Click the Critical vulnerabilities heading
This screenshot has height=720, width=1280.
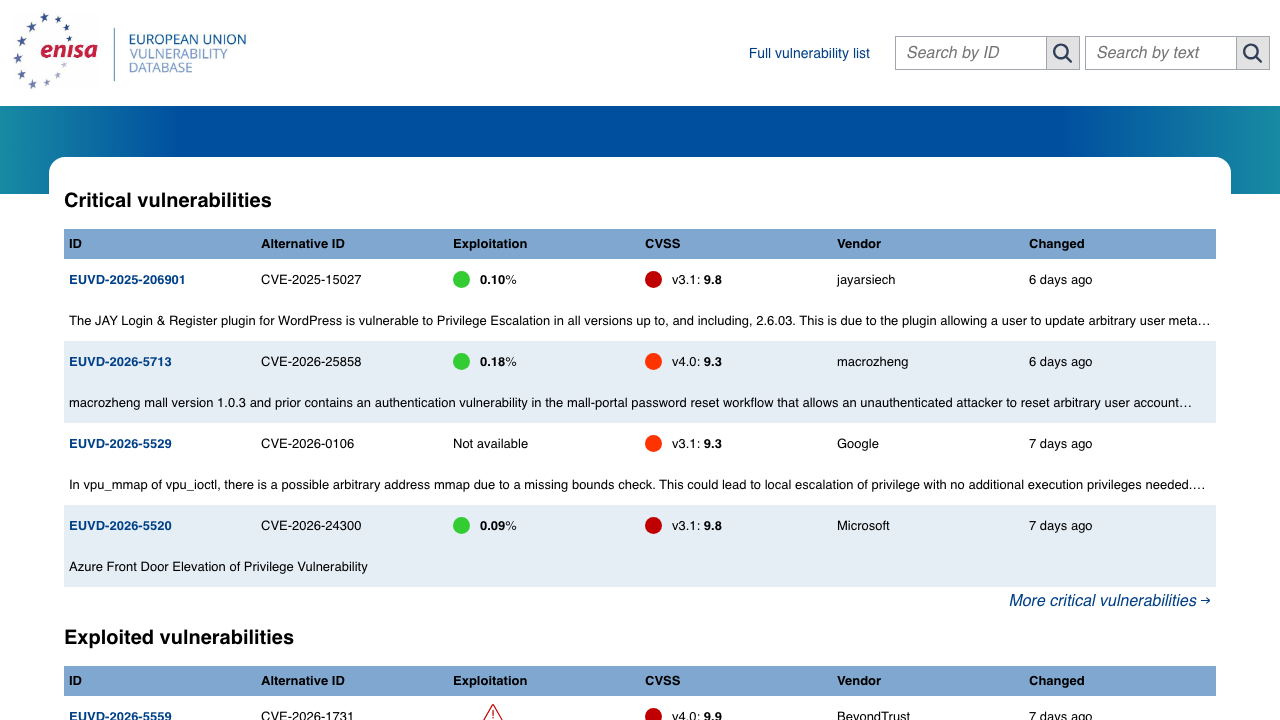[168, 200]
